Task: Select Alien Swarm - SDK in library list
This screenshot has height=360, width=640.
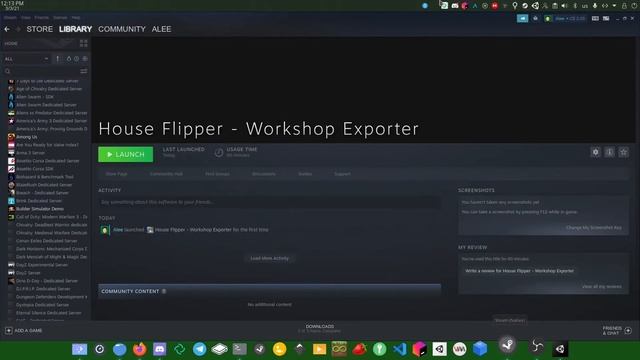Action: click(35, 97)
